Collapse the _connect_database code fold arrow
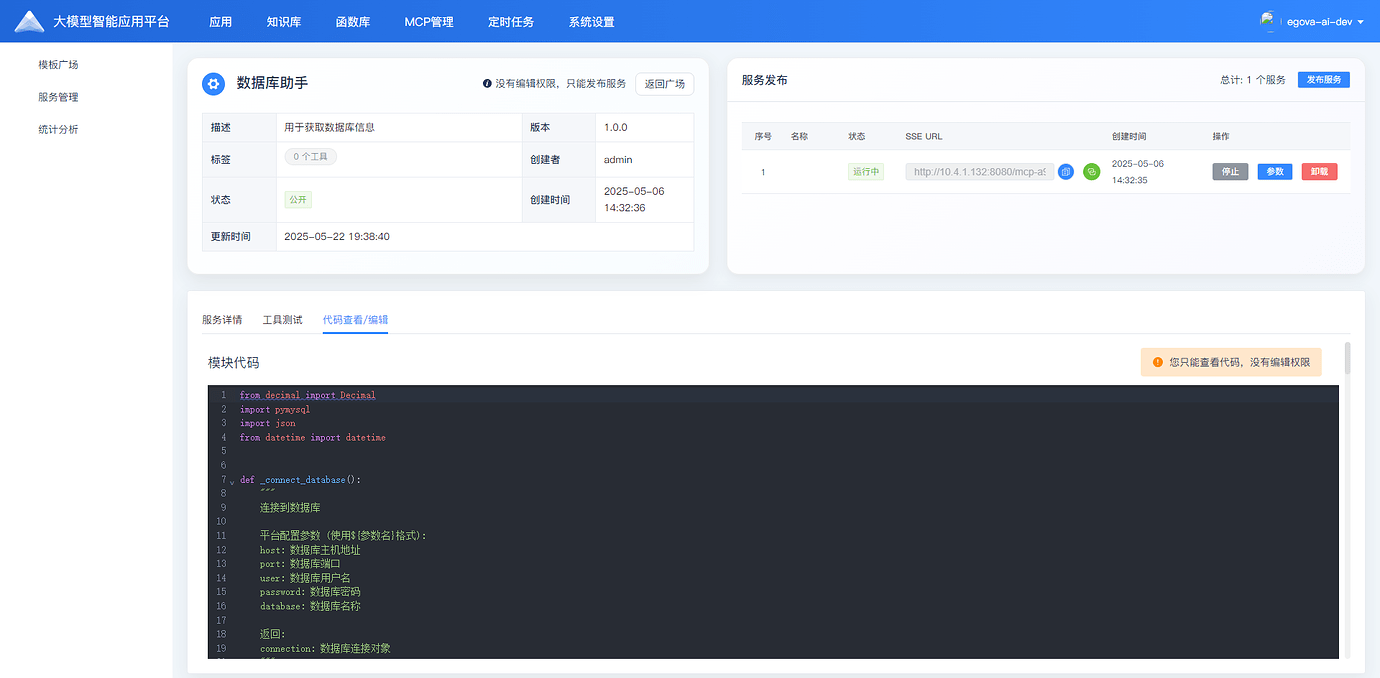 point(231,479)
